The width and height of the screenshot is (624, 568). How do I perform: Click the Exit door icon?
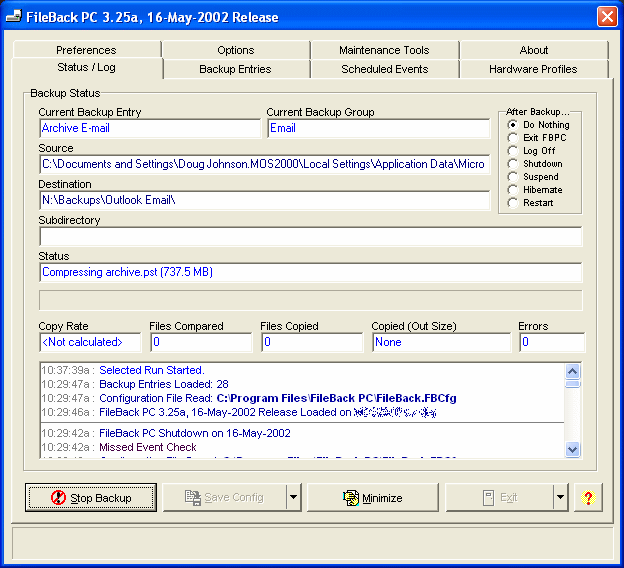pyautogui.click(x=488, y=498)
